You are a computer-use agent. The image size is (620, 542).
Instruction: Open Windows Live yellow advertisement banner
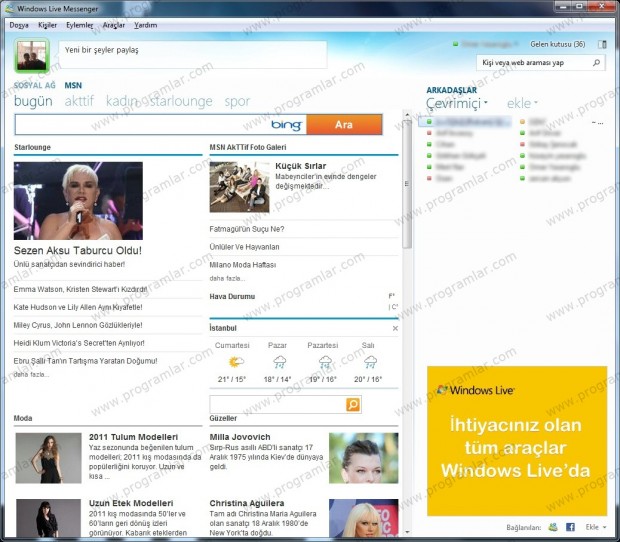[517, 441]
